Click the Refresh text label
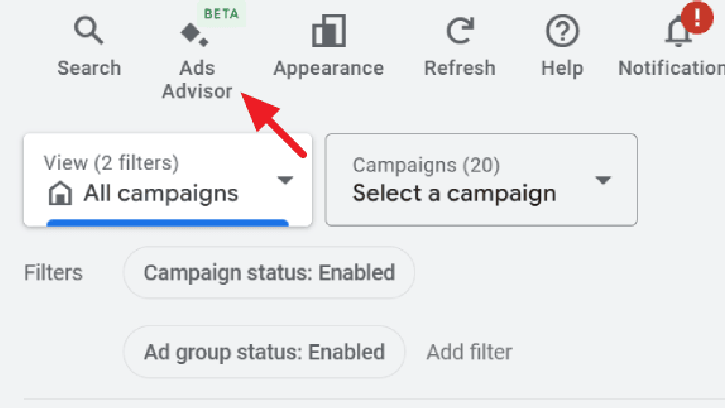Screen dimensions: 725x408 point(459,68)
